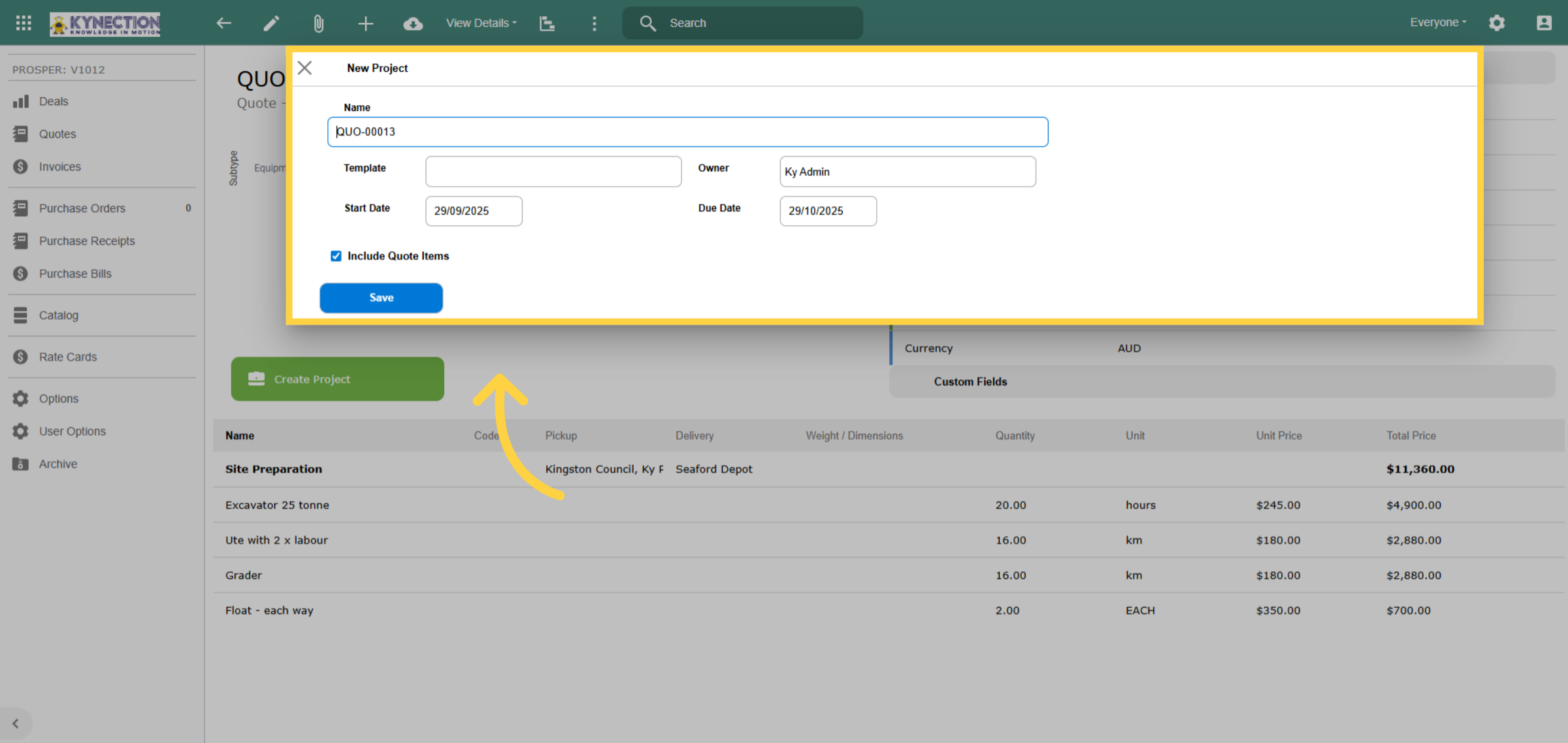This screenshot has height=743, width=1568.
Task: Select the pencil edit icon
Action: pyautogui.click(x=271, y=24)
